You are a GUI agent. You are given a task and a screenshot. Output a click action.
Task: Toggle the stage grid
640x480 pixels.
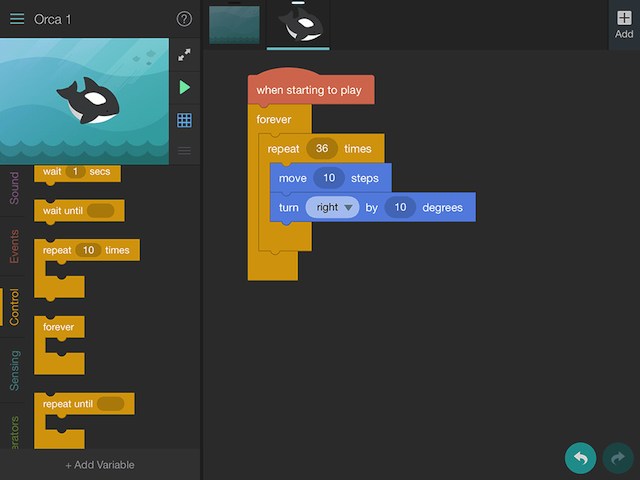184,120
